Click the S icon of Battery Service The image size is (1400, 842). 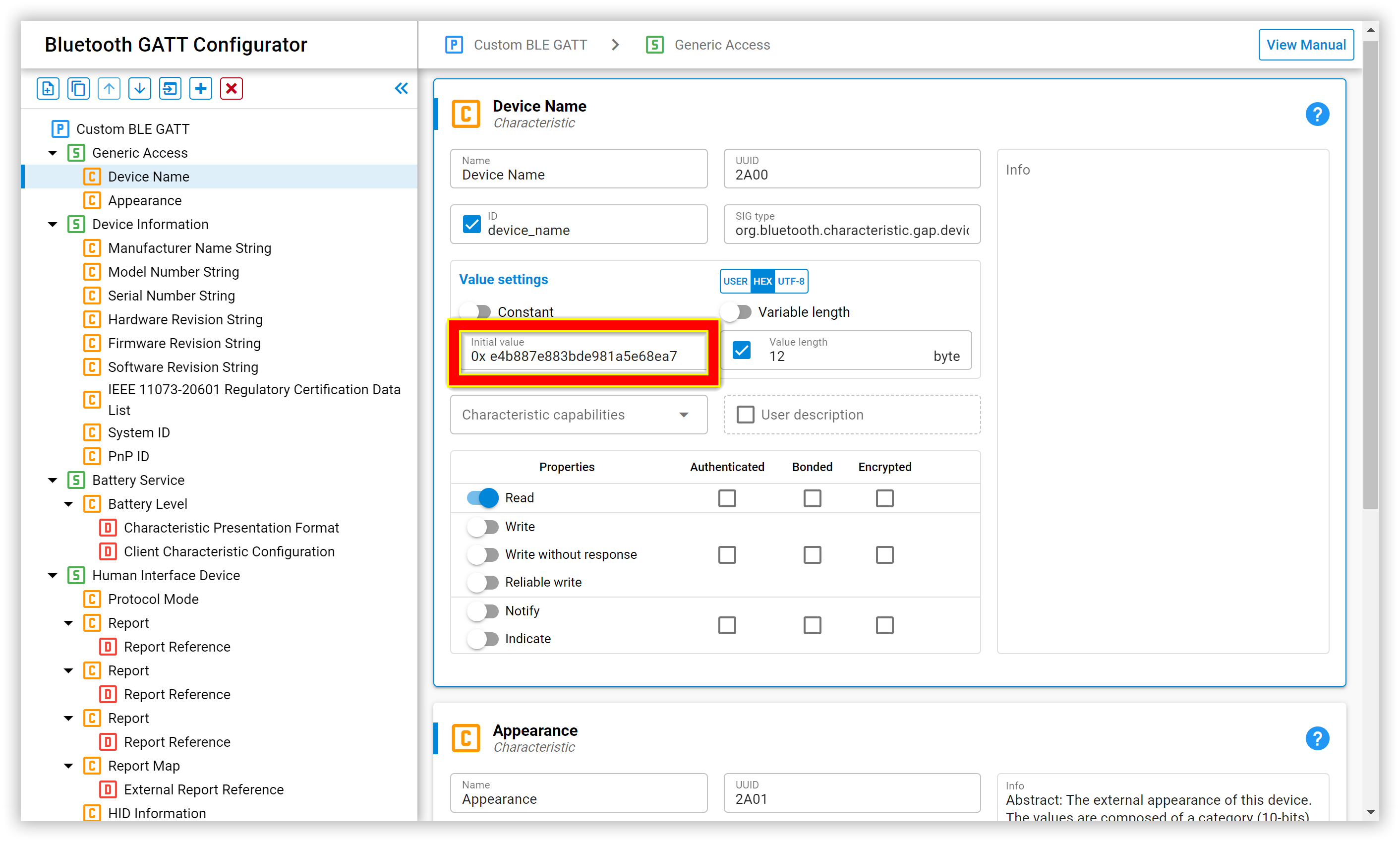click(76, 480)
